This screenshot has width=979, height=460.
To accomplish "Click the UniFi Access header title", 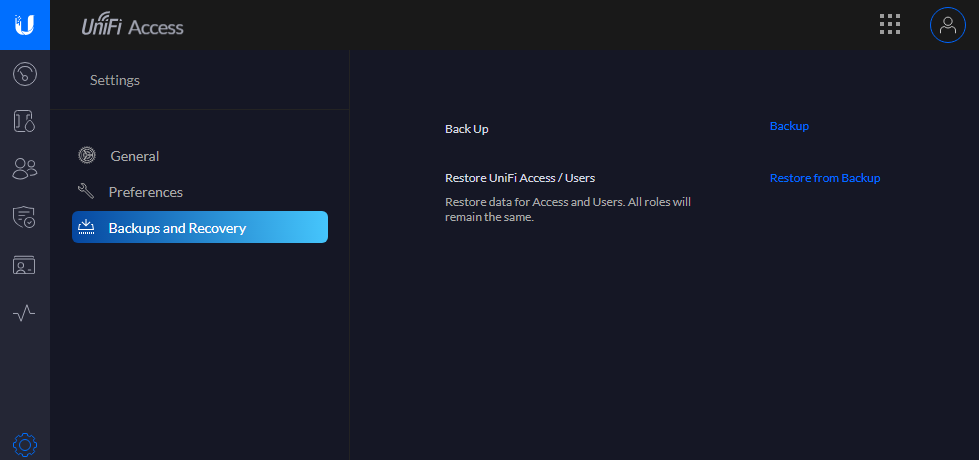I will 132,26.
